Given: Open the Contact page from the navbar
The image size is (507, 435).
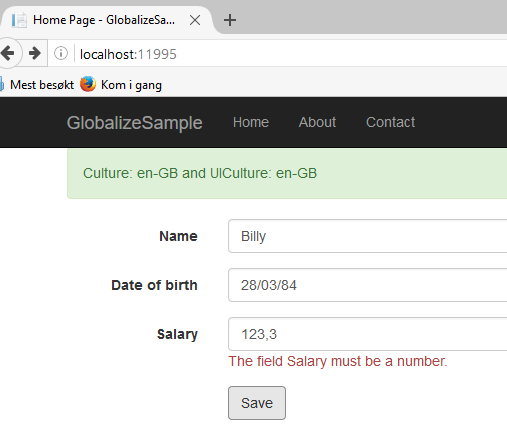Looking at the screenshot, I should pyautogui.click(x=390, y=122).
